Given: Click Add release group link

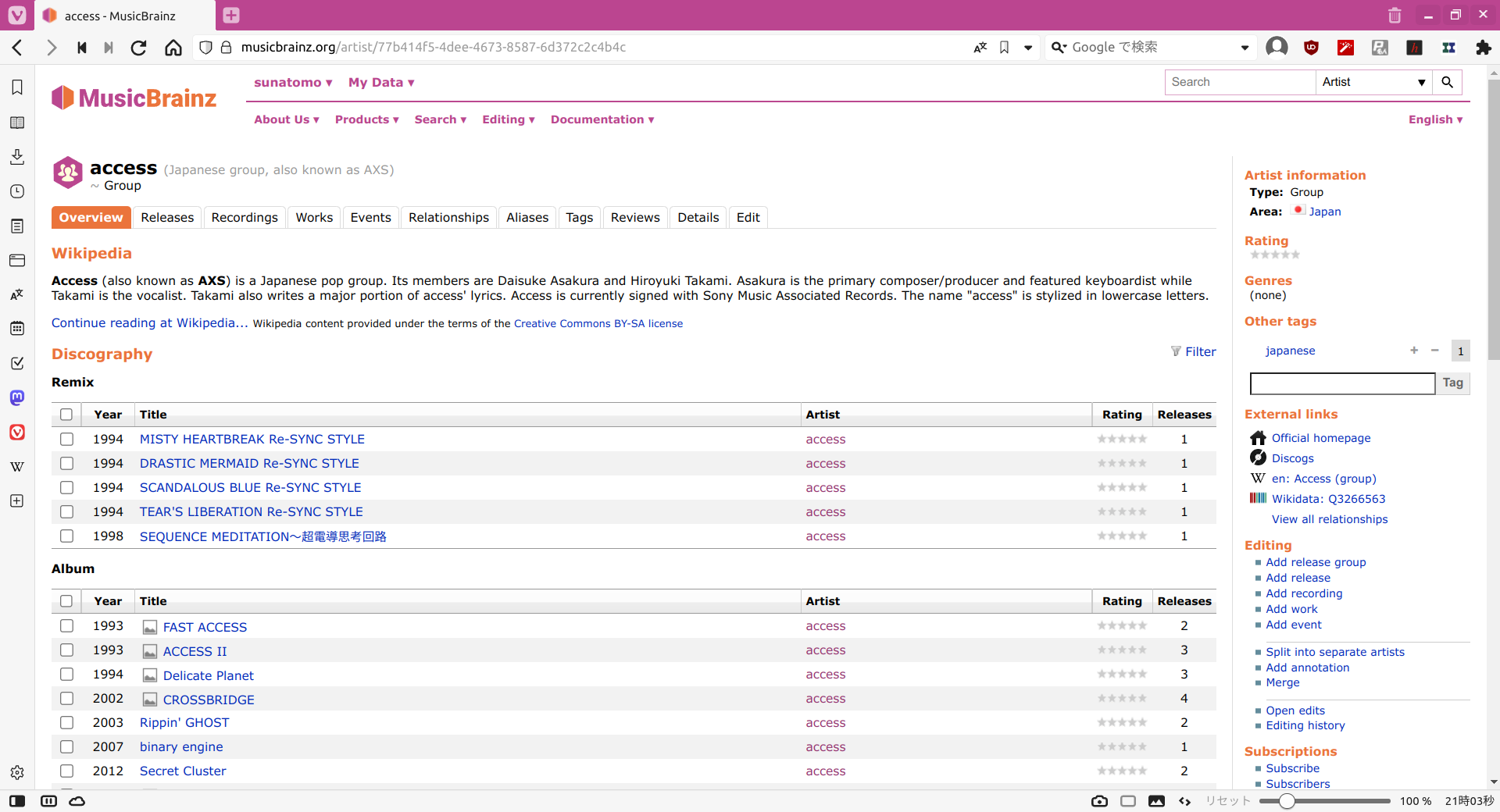Looking at the screenshot, I should click(1316, 562).
